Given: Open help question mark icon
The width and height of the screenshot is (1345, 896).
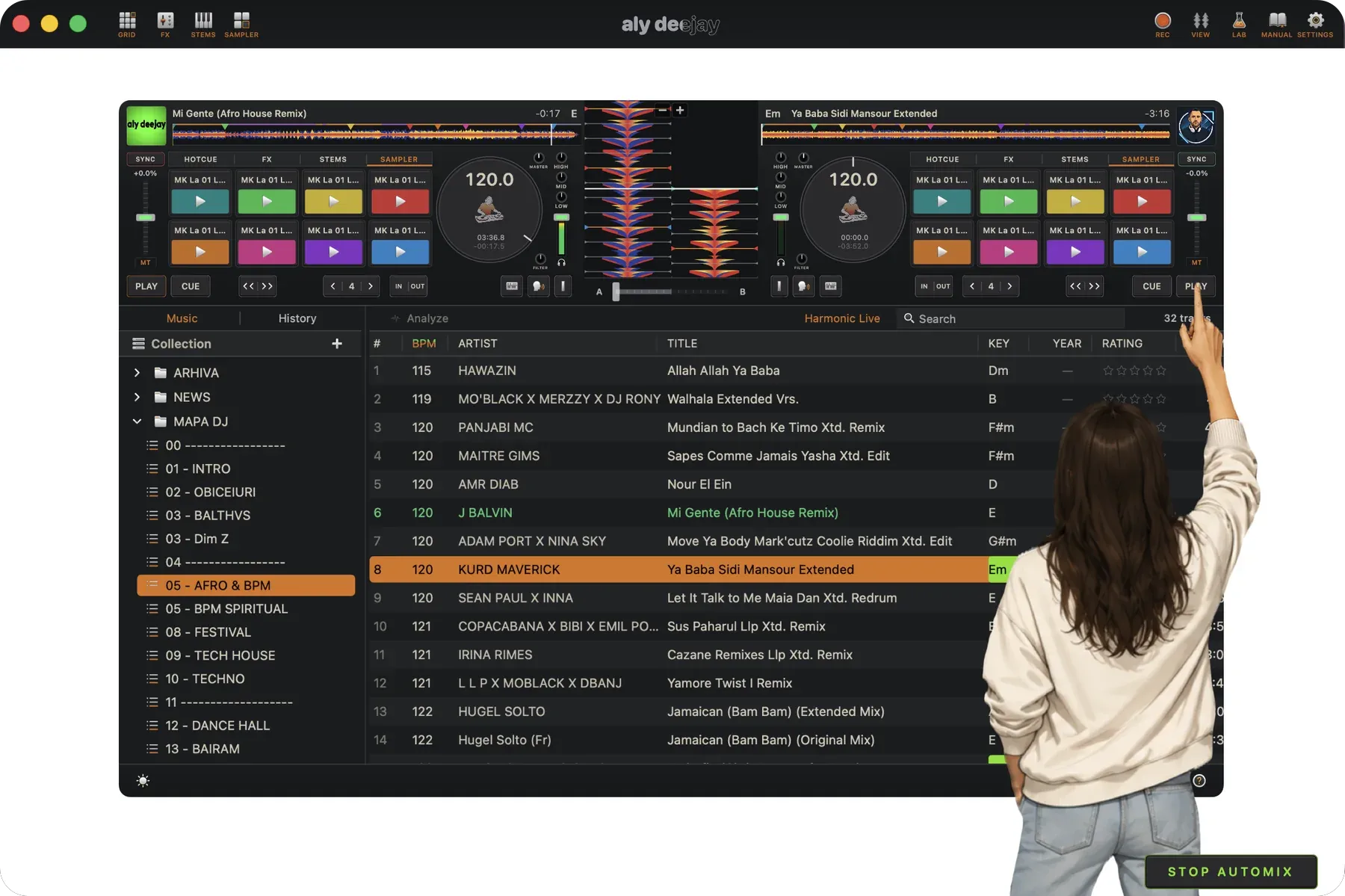Looking at the screenshot, I should pyautogui.click(x=1199, y=781).
